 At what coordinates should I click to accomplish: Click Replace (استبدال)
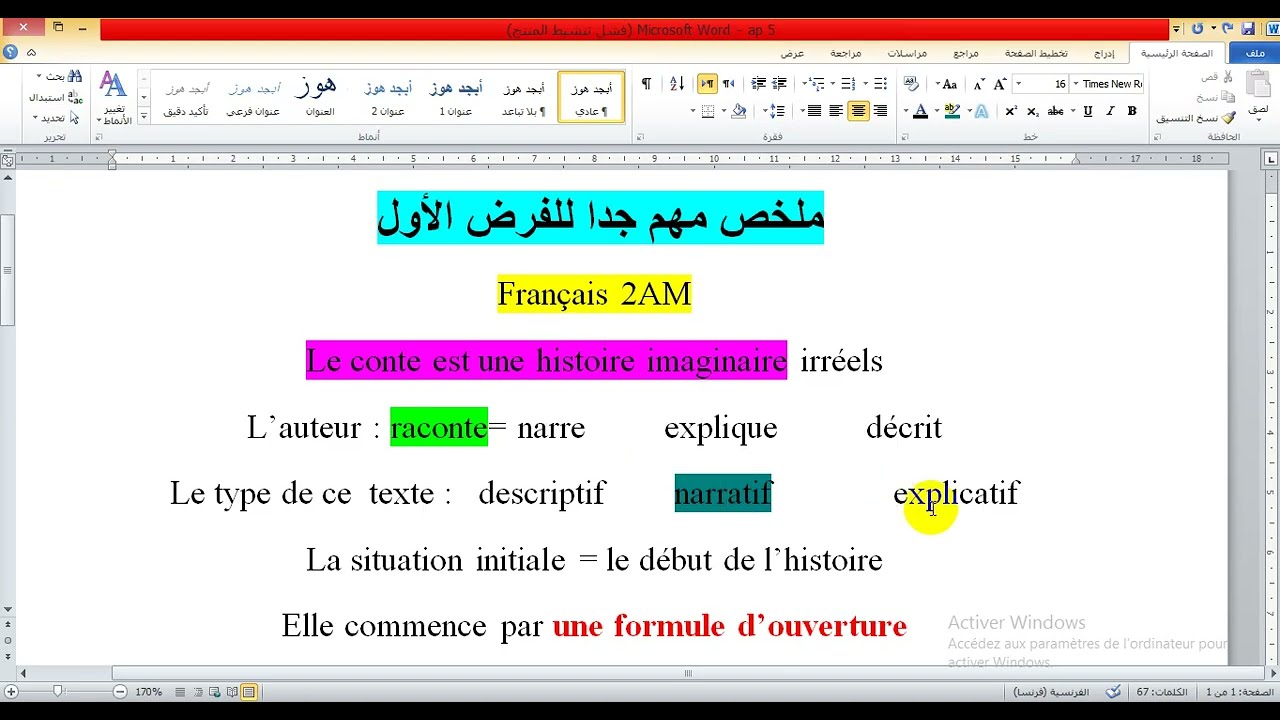[55, 97]
